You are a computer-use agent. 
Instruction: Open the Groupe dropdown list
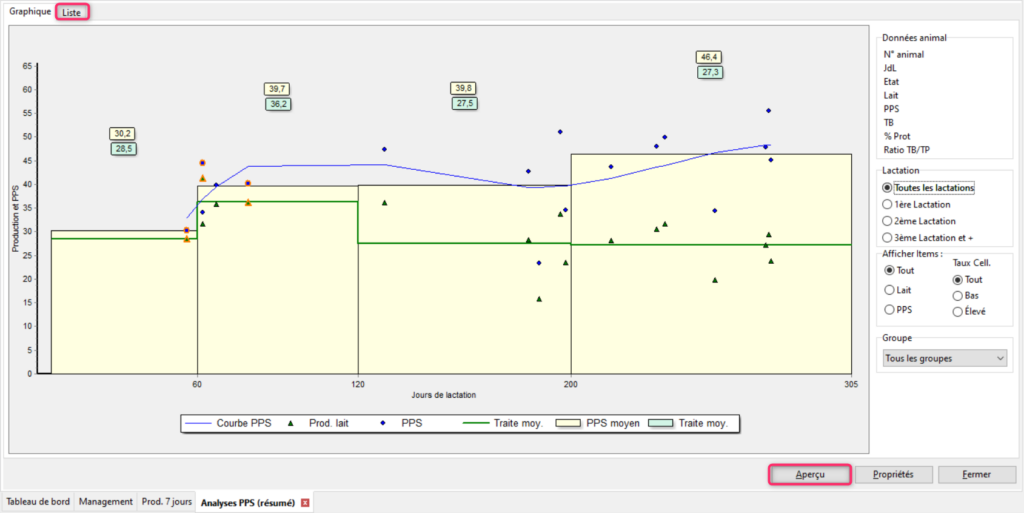[x=943, y=358]
